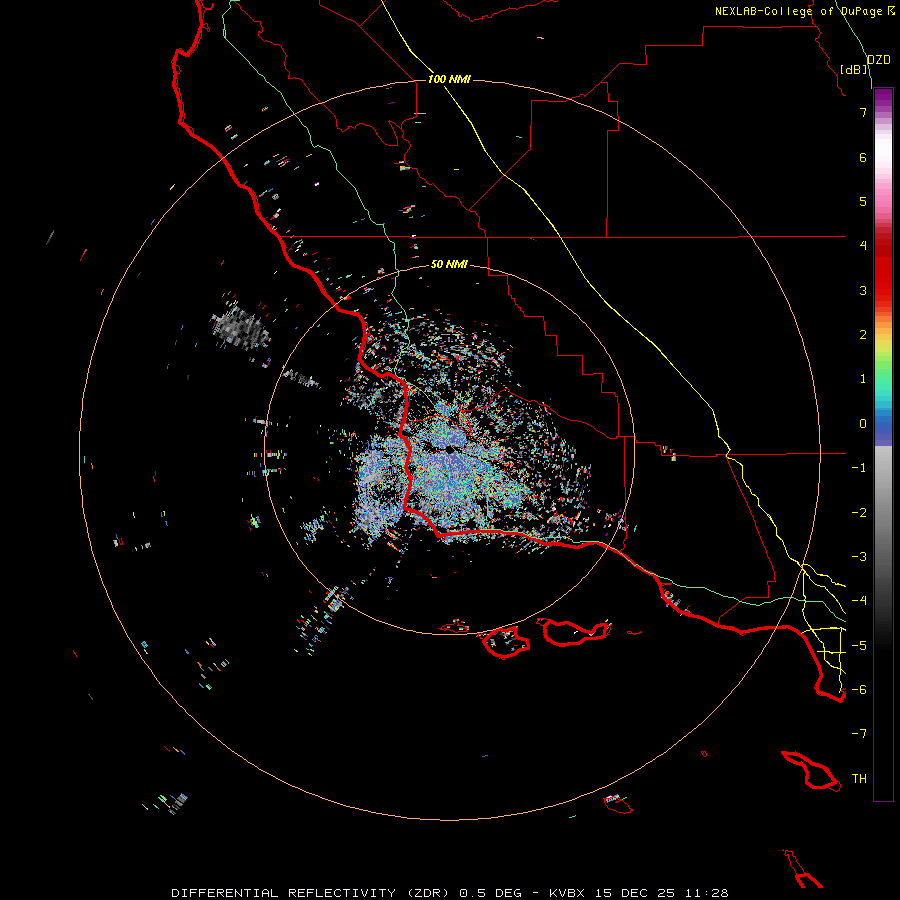This screenshot has width=900, height=900.
Task: Click the 3 dB tick on the color scale
Action: 863,290
